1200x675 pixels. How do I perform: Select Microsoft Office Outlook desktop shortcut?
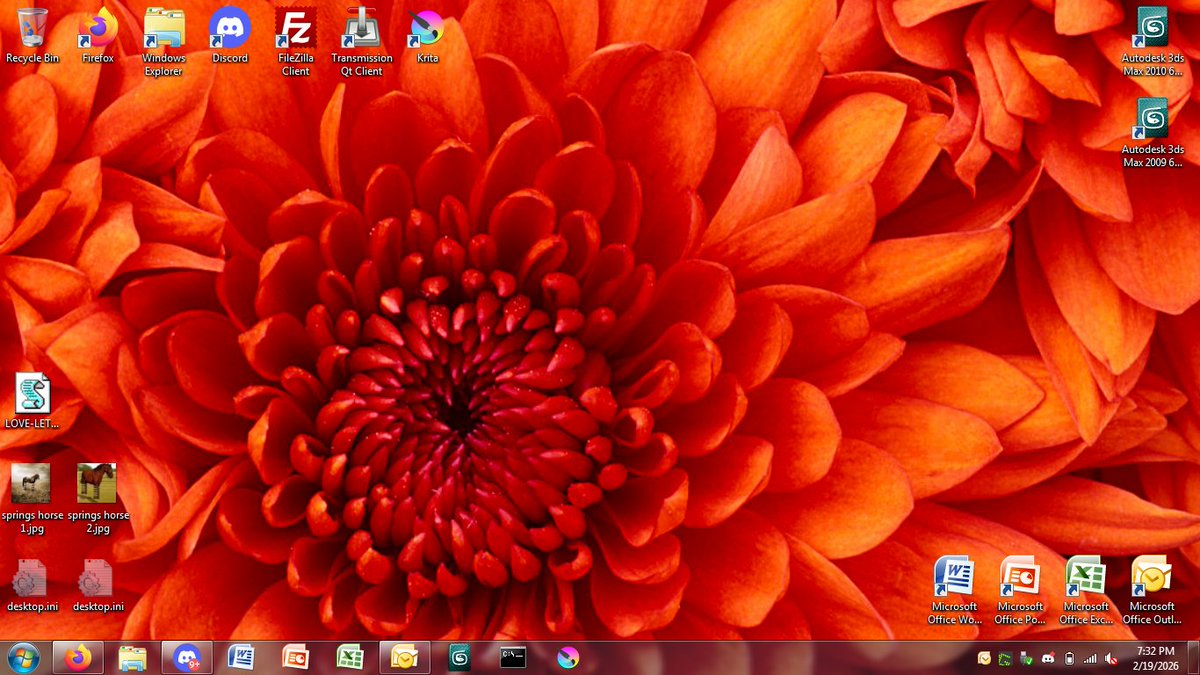(x=1152, y=590)
